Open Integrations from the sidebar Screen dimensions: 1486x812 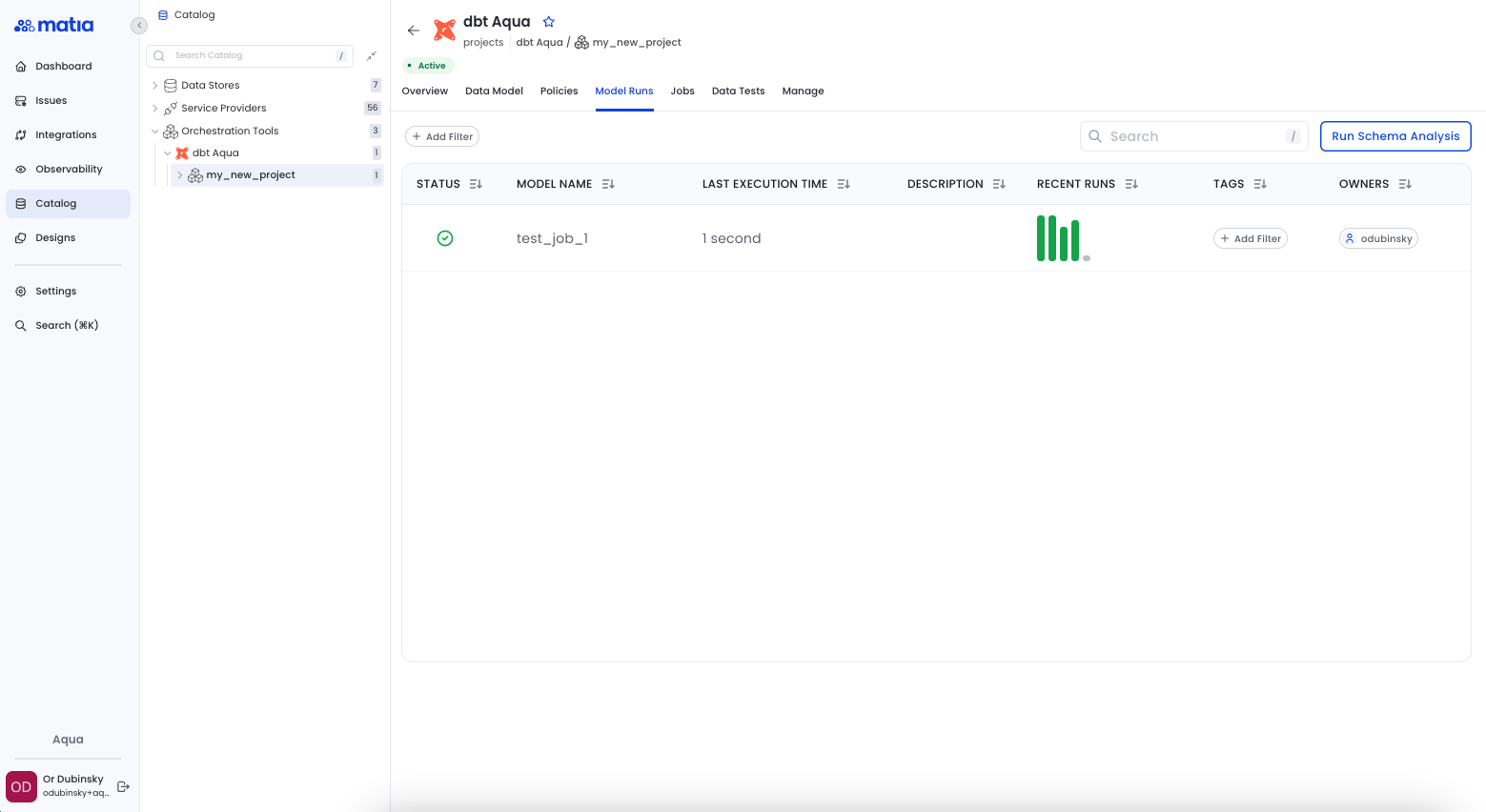click(68, 134)
